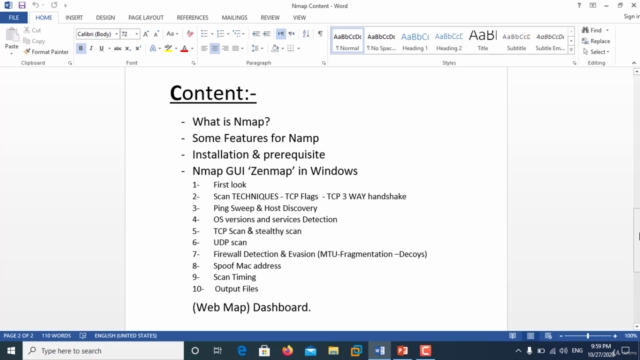Image resolution: width=640 pixels, height=360 pixels.
Task: Click the Grow Font icon
Action: click(x=146, y=34)
